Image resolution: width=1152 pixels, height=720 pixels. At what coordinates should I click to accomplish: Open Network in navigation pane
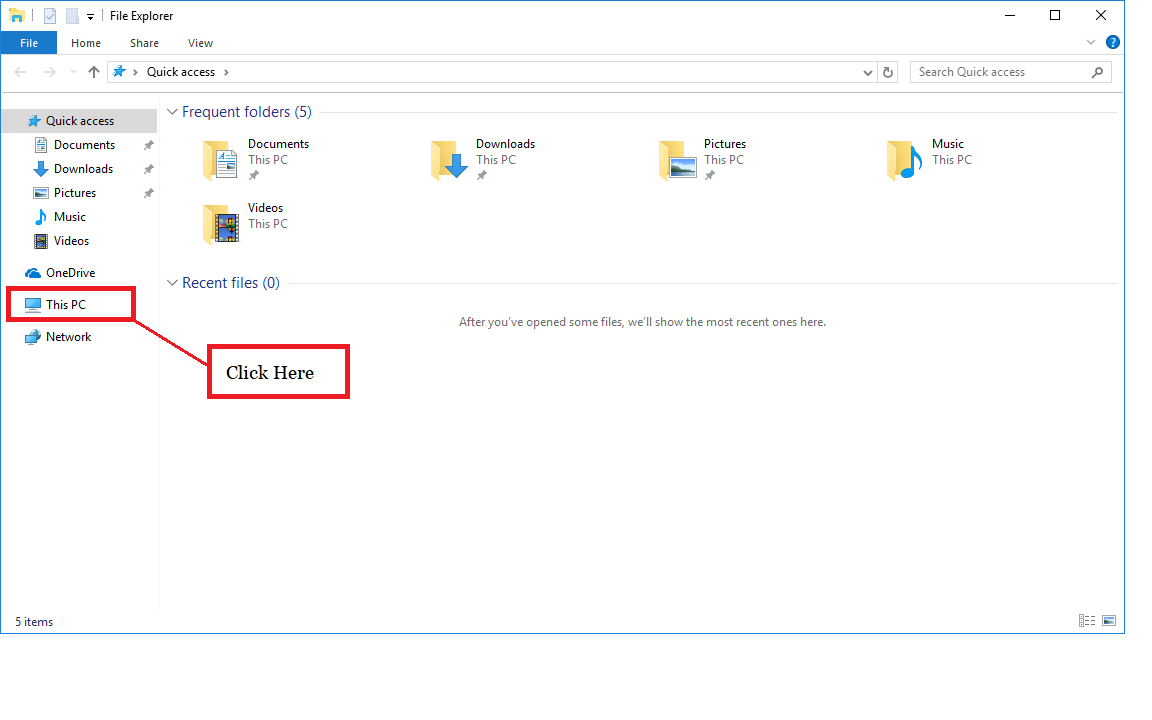point(68,337)
